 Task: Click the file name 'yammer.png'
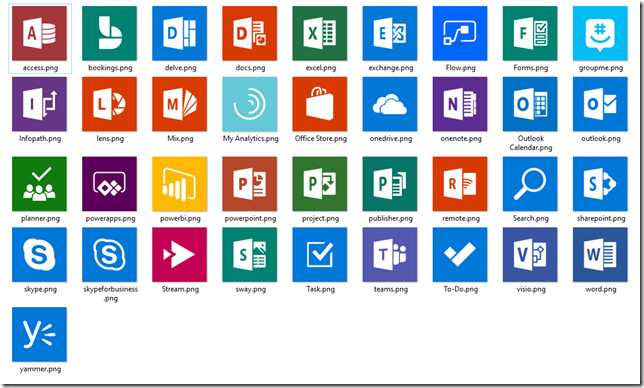click(40, 369)
